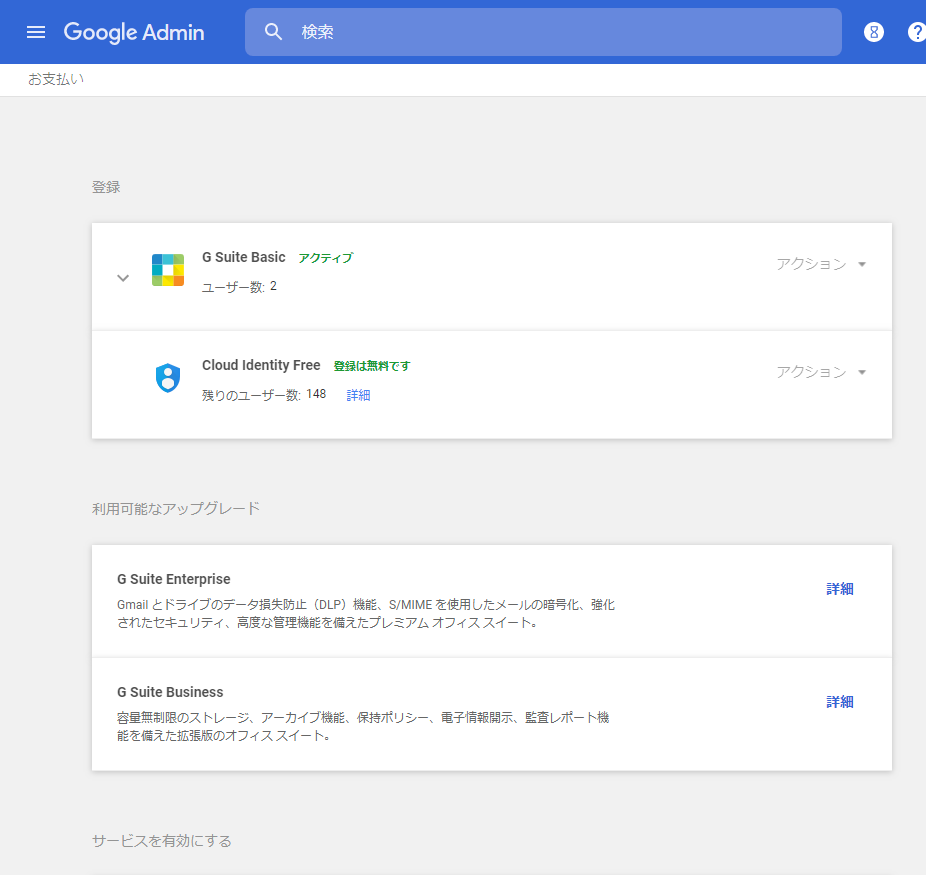The width and height of the screenshot is (926, 891).
Task: Expand the G Suite Basic subscription chevron
Action: click(123, 278)
